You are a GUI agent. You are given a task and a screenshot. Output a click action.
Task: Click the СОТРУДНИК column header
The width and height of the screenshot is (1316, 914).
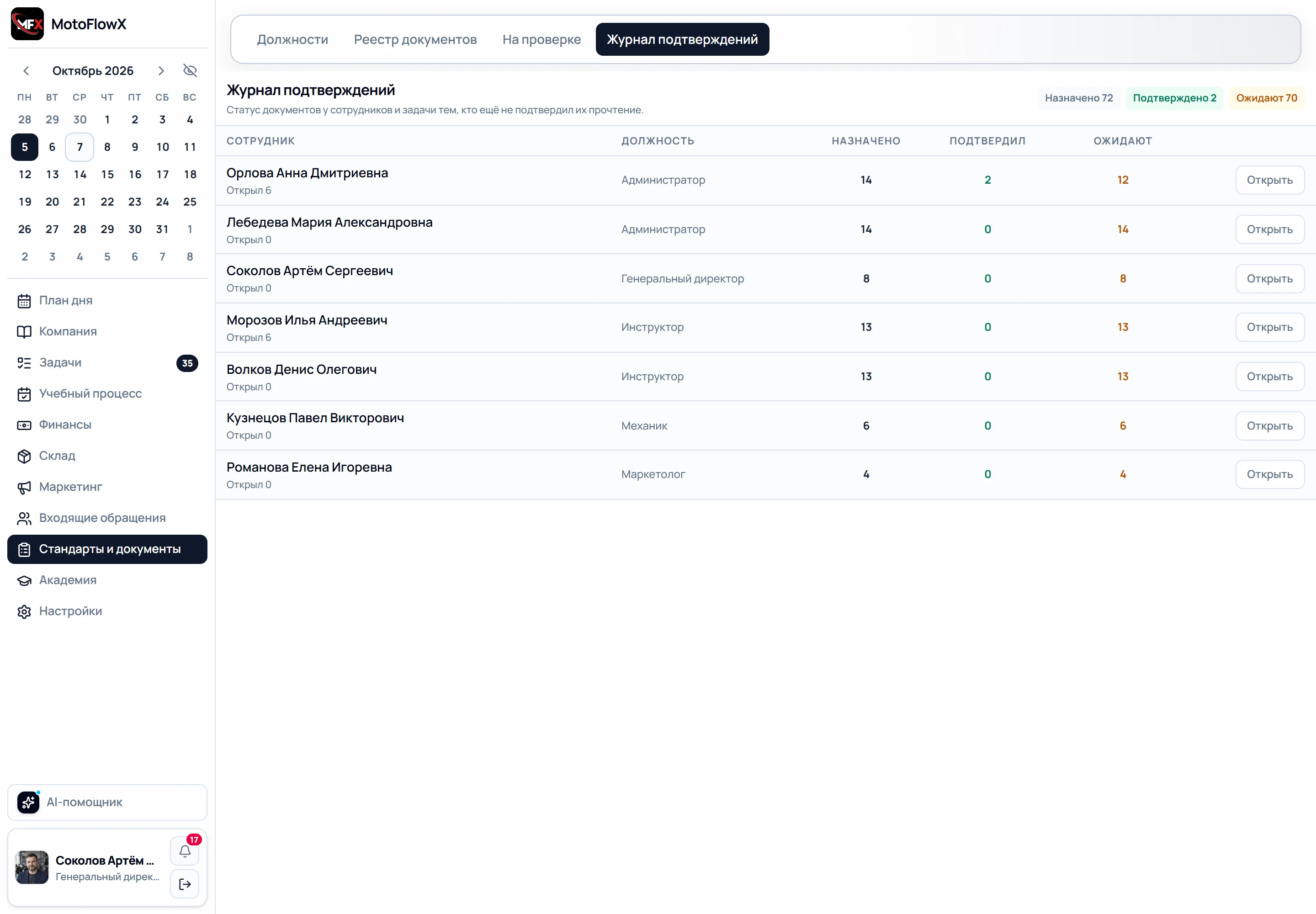[x=260, y=141]
